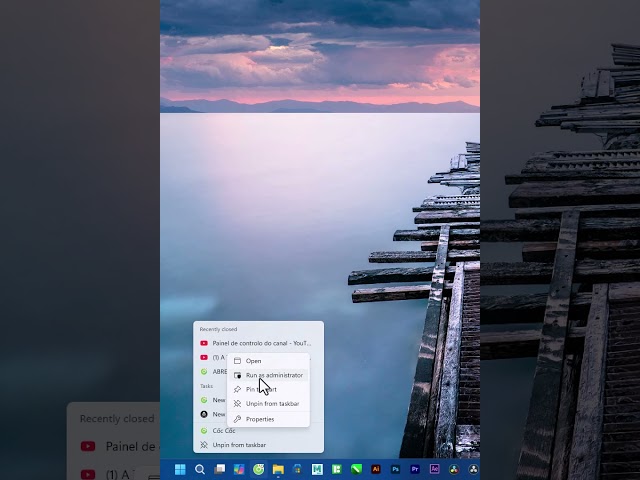Launch Adobe Illustrator from the taskbar
The width and height of the screenshot is (640, 480).
click(x=376, y=469)
